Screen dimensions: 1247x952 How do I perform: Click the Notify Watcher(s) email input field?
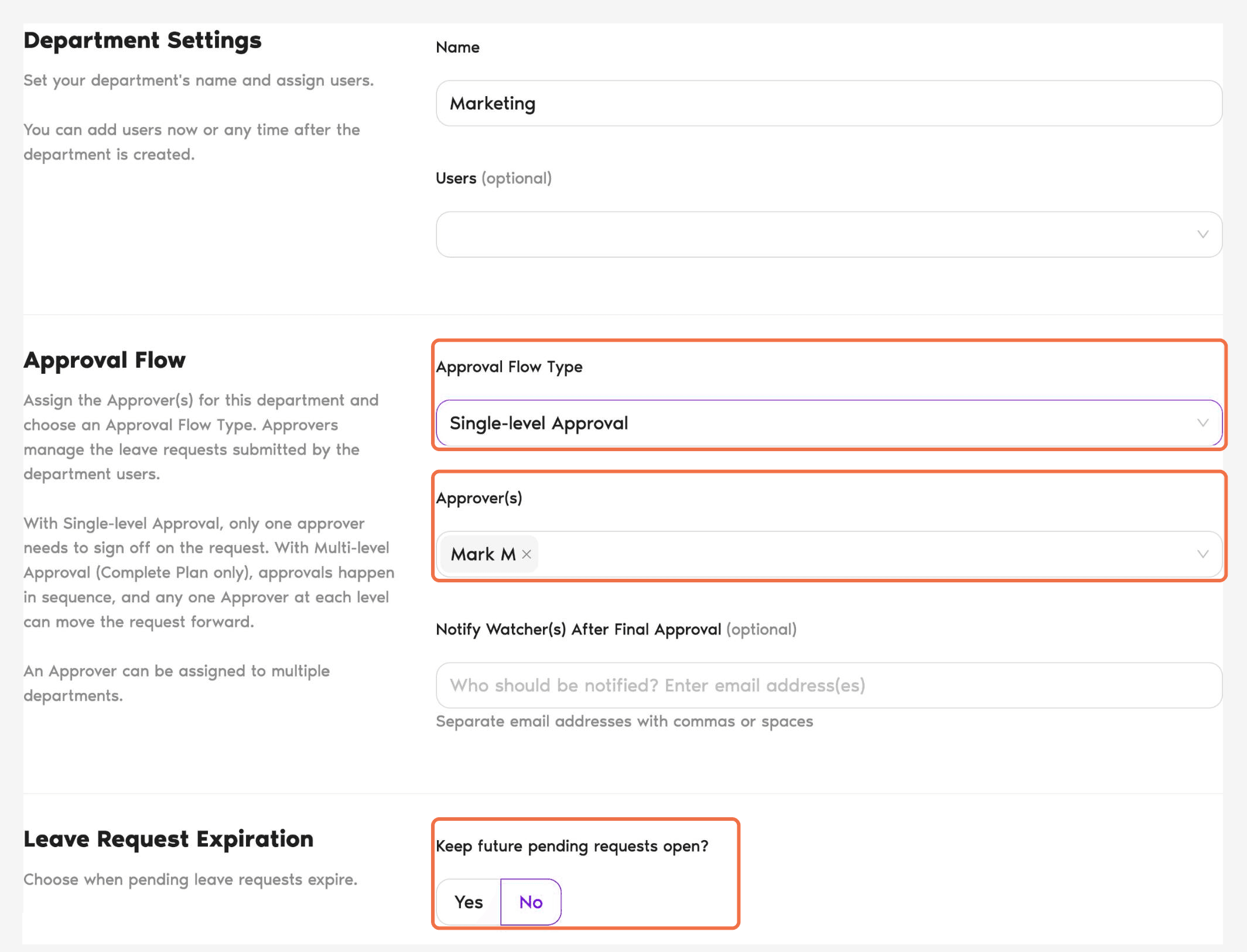(x=829, y=685)
